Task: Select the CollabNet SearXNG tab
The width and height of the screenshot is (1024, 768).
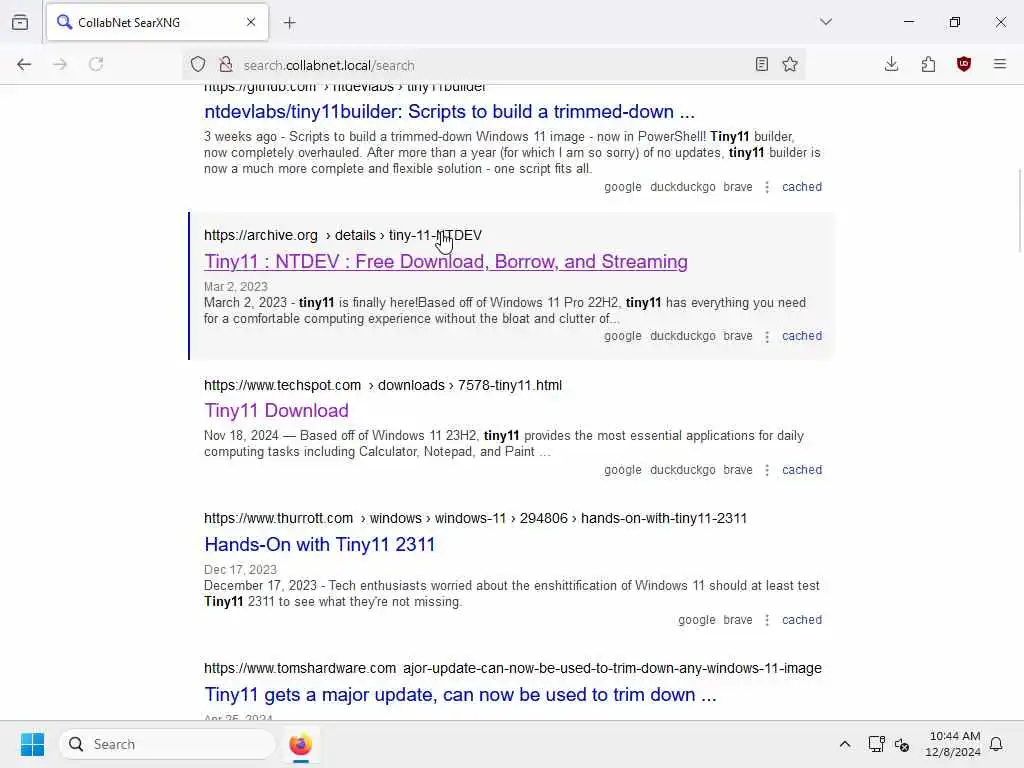Action: [x=157, y=22]
